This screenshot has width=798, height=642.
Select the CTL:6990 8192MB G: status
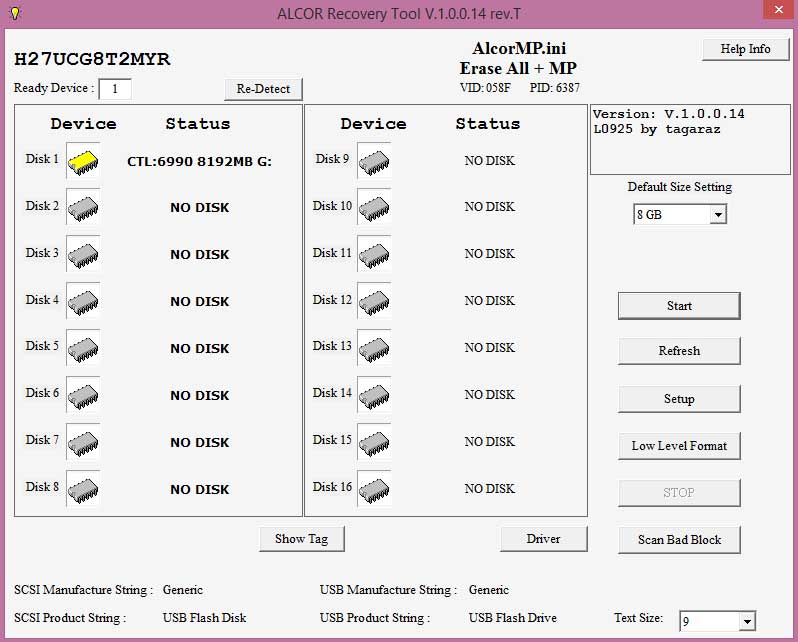(200, 162)
